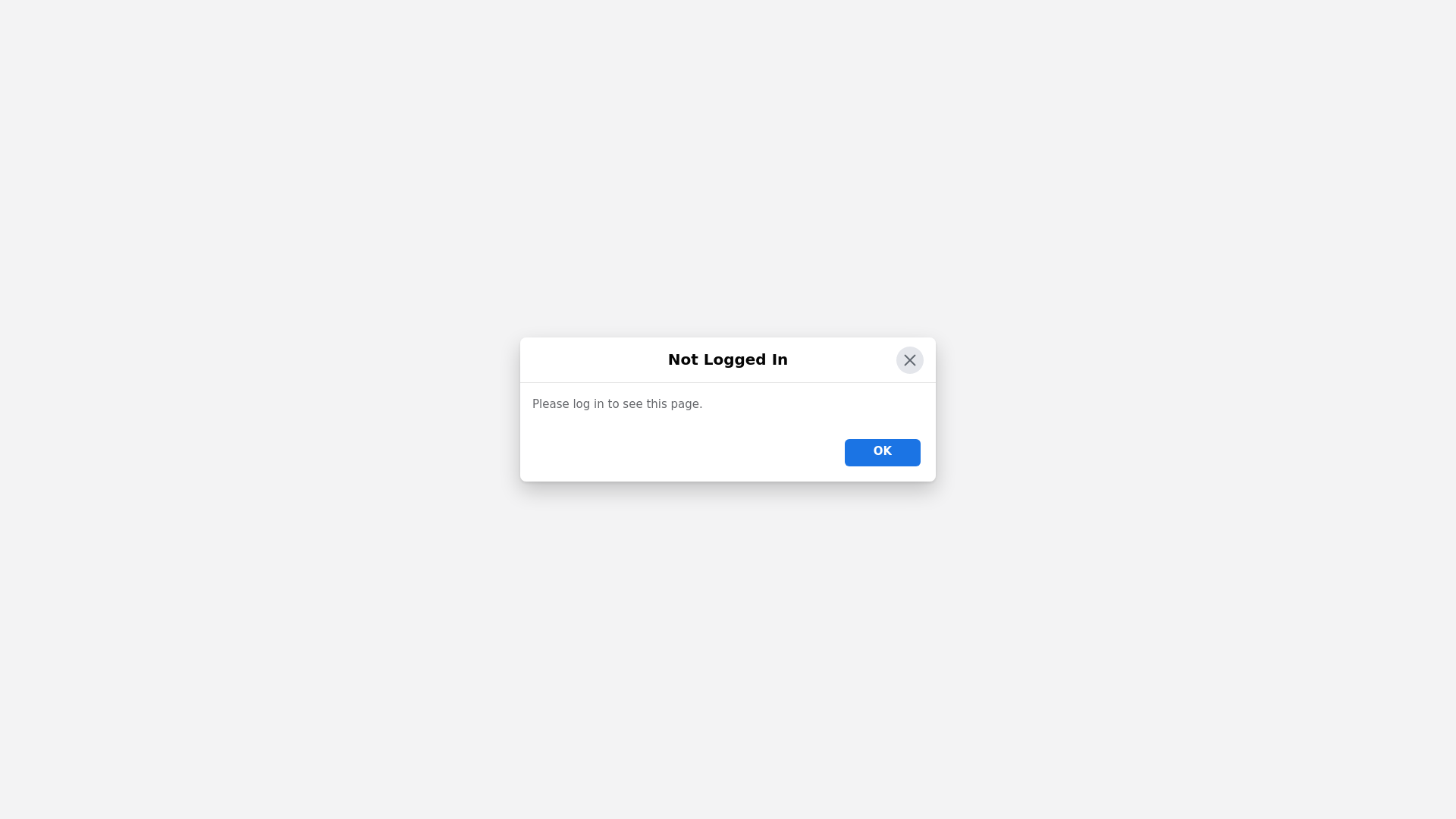Screen dimensions: 1456x819
Task: Click the words 'log in' in the message
Action: coord(588,405)
